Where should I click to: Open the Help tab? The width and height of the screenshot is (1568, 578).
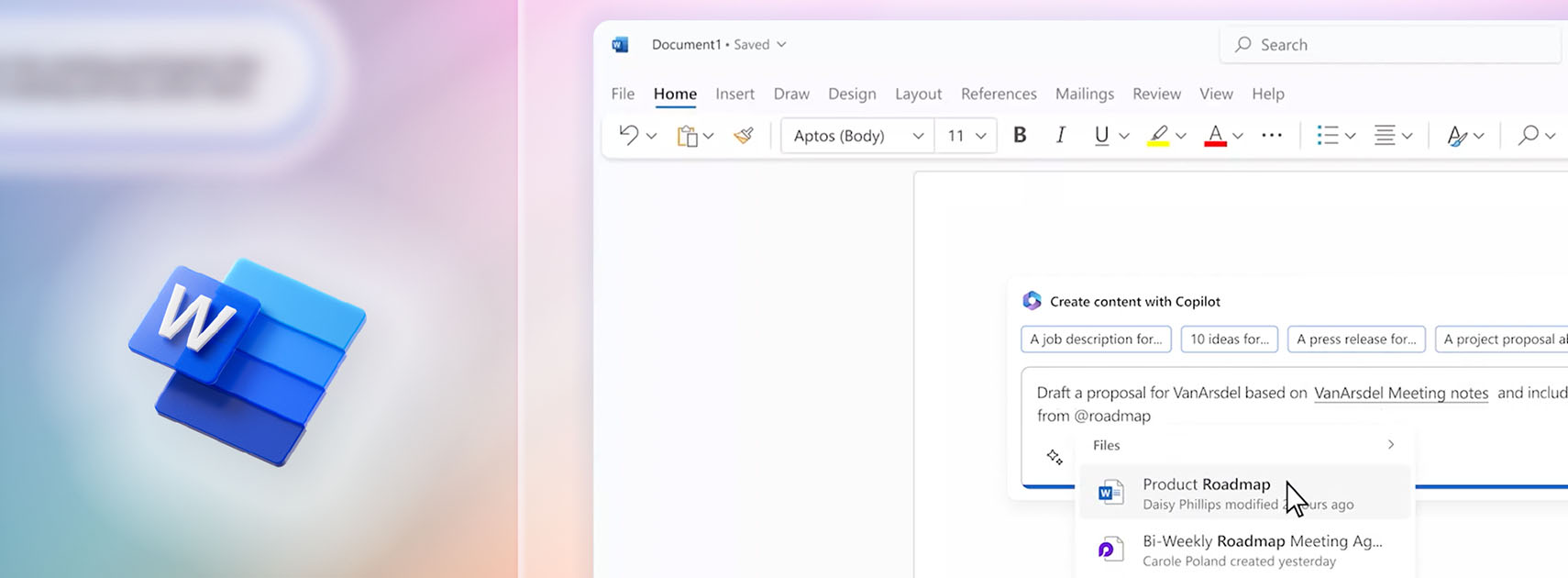tap(1268, 94)
